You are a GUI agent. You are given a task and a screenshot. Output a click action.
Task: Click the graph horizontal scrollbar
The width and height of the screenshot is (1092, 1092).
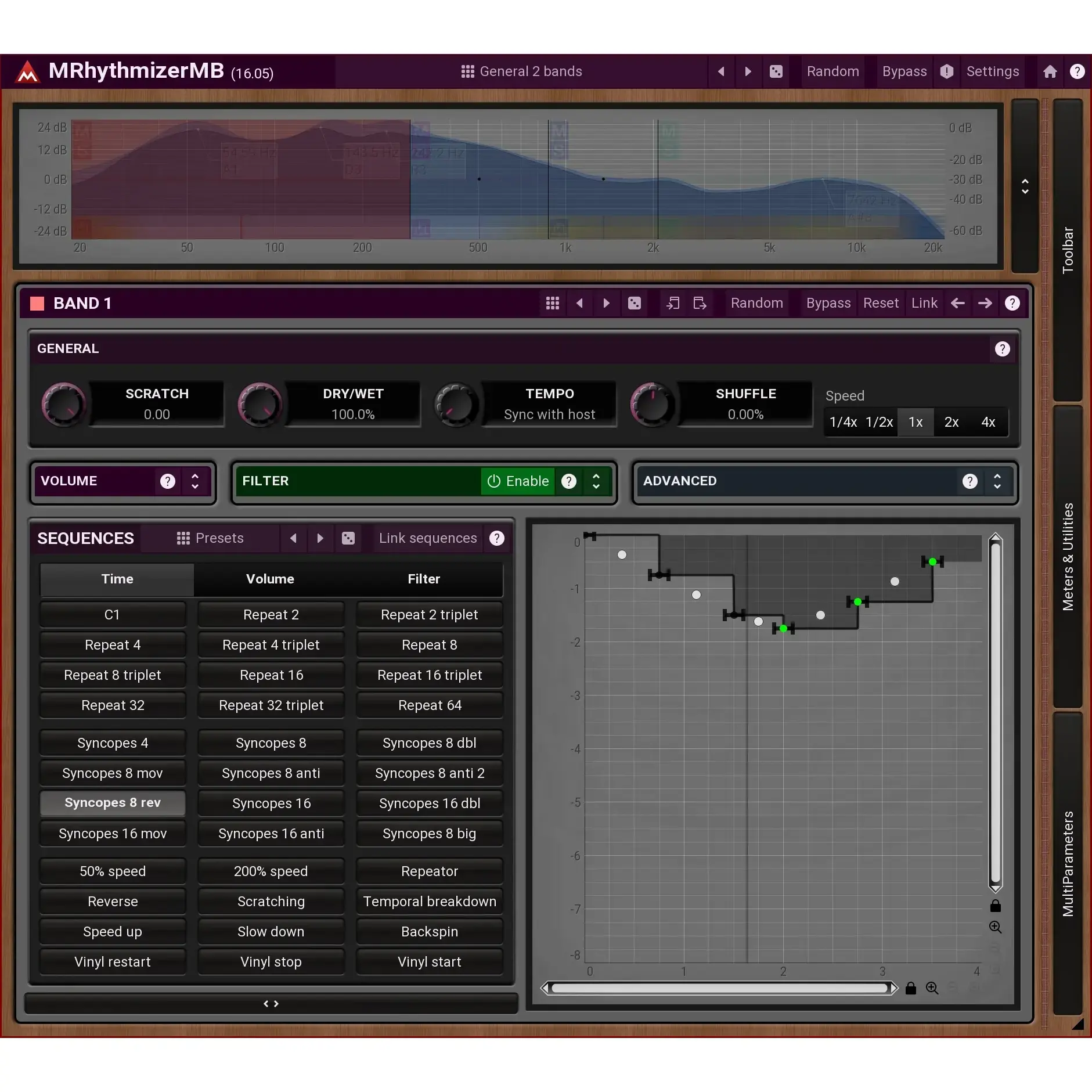(719, 988)
